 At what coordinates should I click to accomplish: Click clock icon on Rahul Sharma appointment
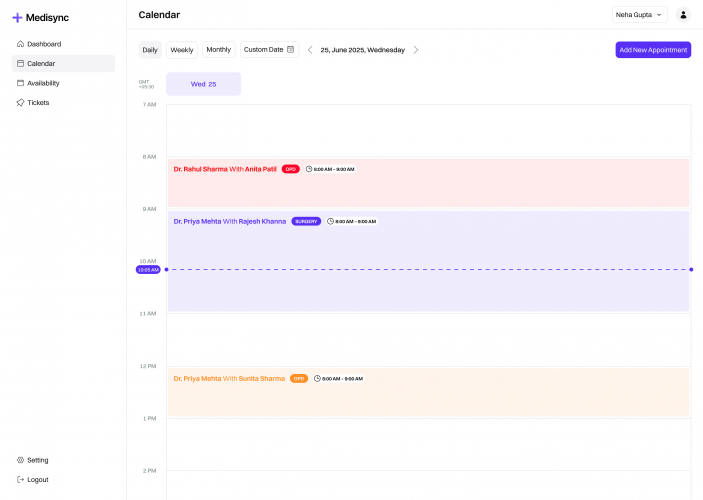point(309,169)
